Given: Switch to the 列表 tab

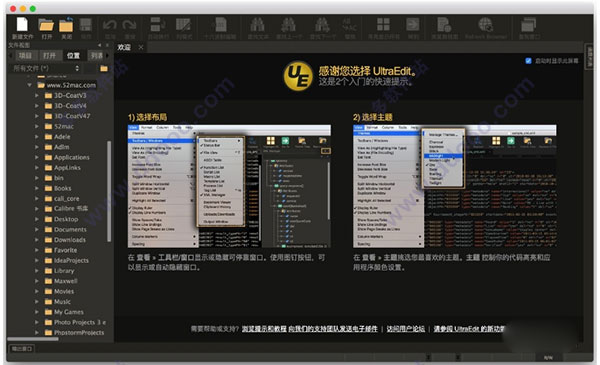Looking at the screenshot, I should coord(96,56).
